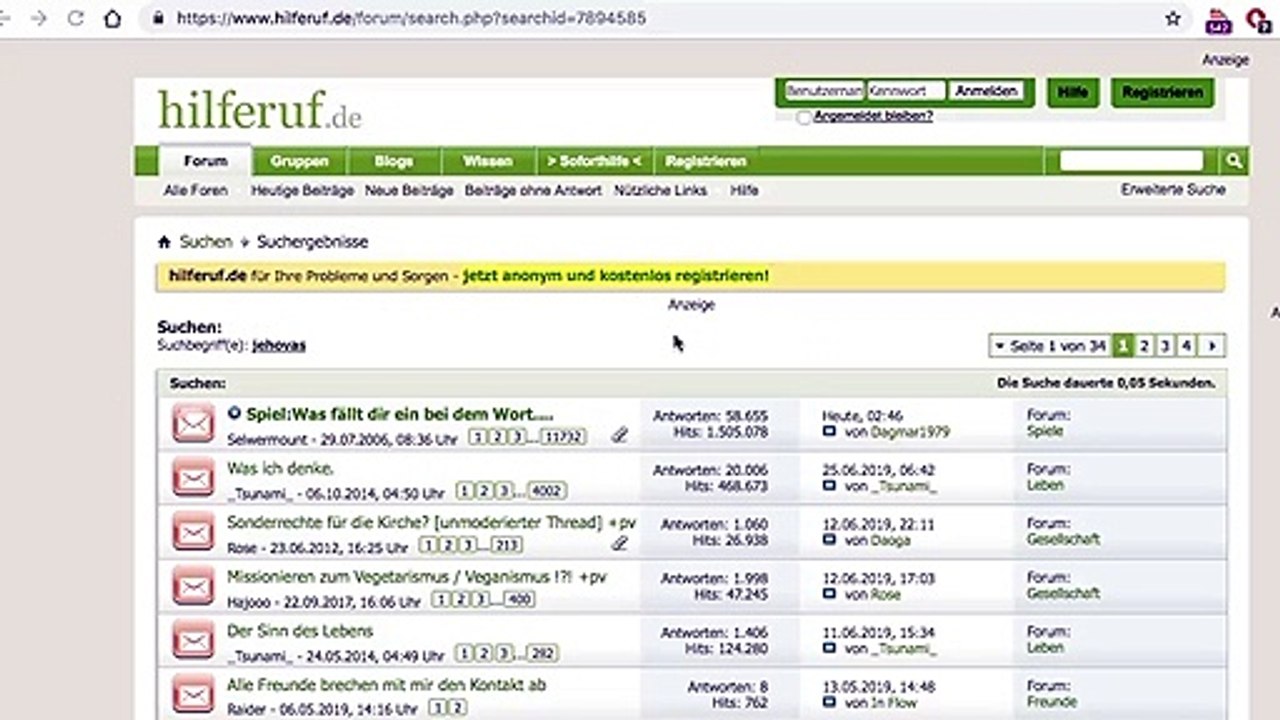Click the forum search input field
This screenshot has width=1280, height=720.
tap(1131, 160)
